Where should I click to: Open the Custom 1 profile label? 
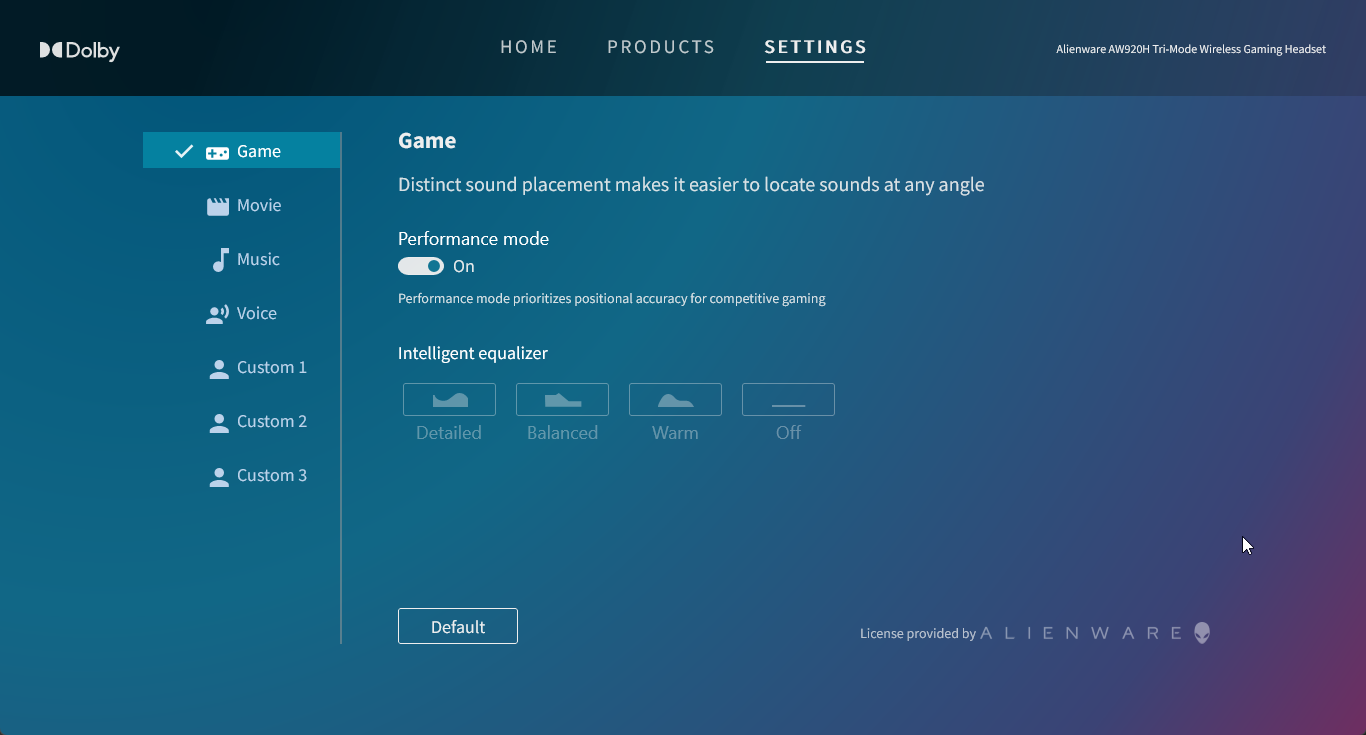click(272, 367)
